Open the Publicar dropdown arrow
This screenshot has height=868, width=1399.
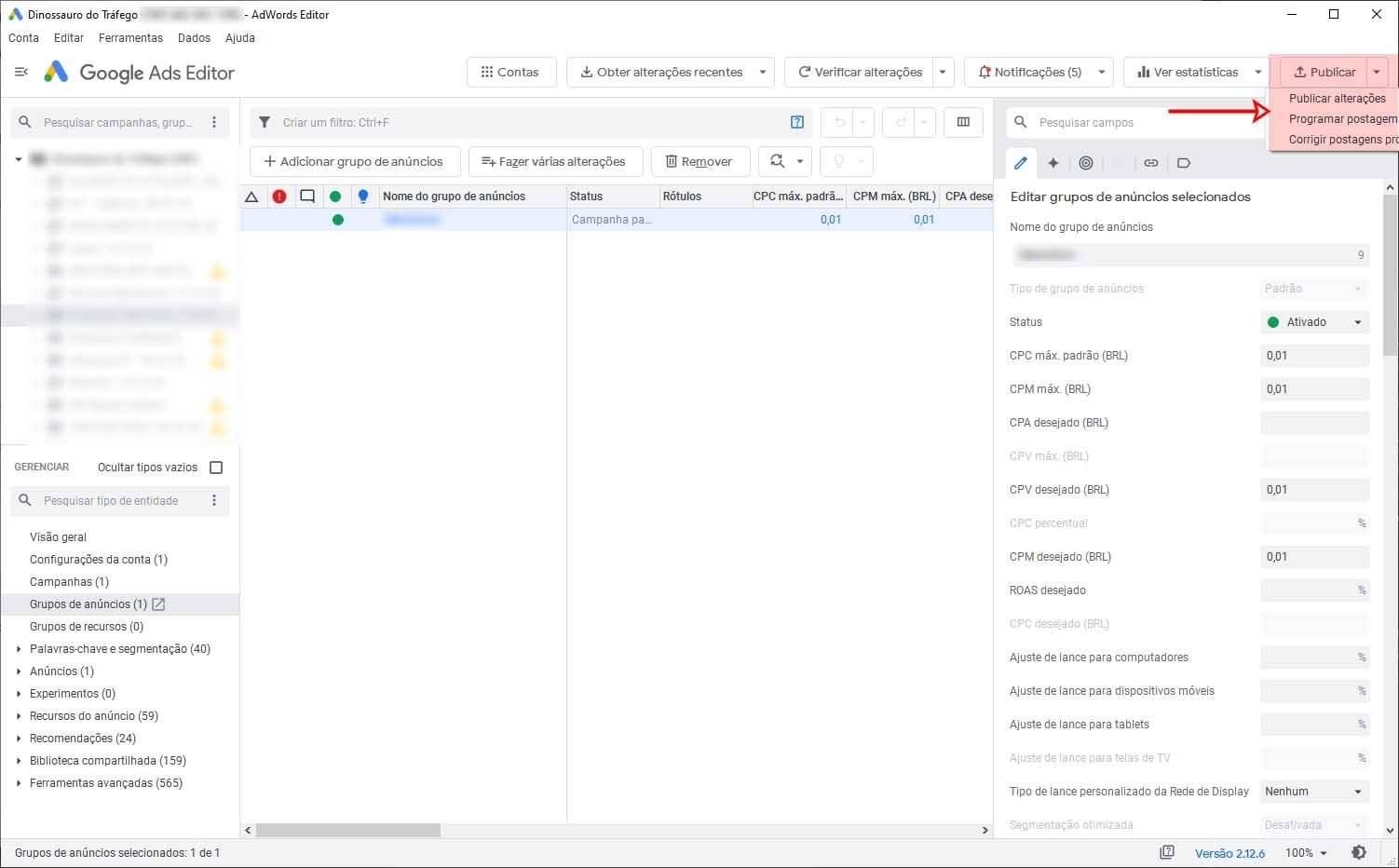[x=1377, y=72]
